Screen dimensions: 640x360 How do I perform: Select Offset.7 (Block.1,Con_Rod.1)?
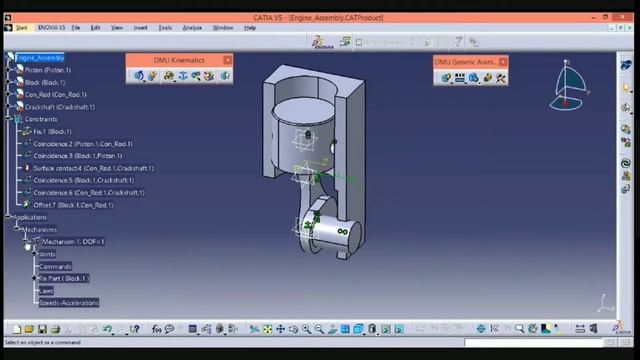point(73,205)
